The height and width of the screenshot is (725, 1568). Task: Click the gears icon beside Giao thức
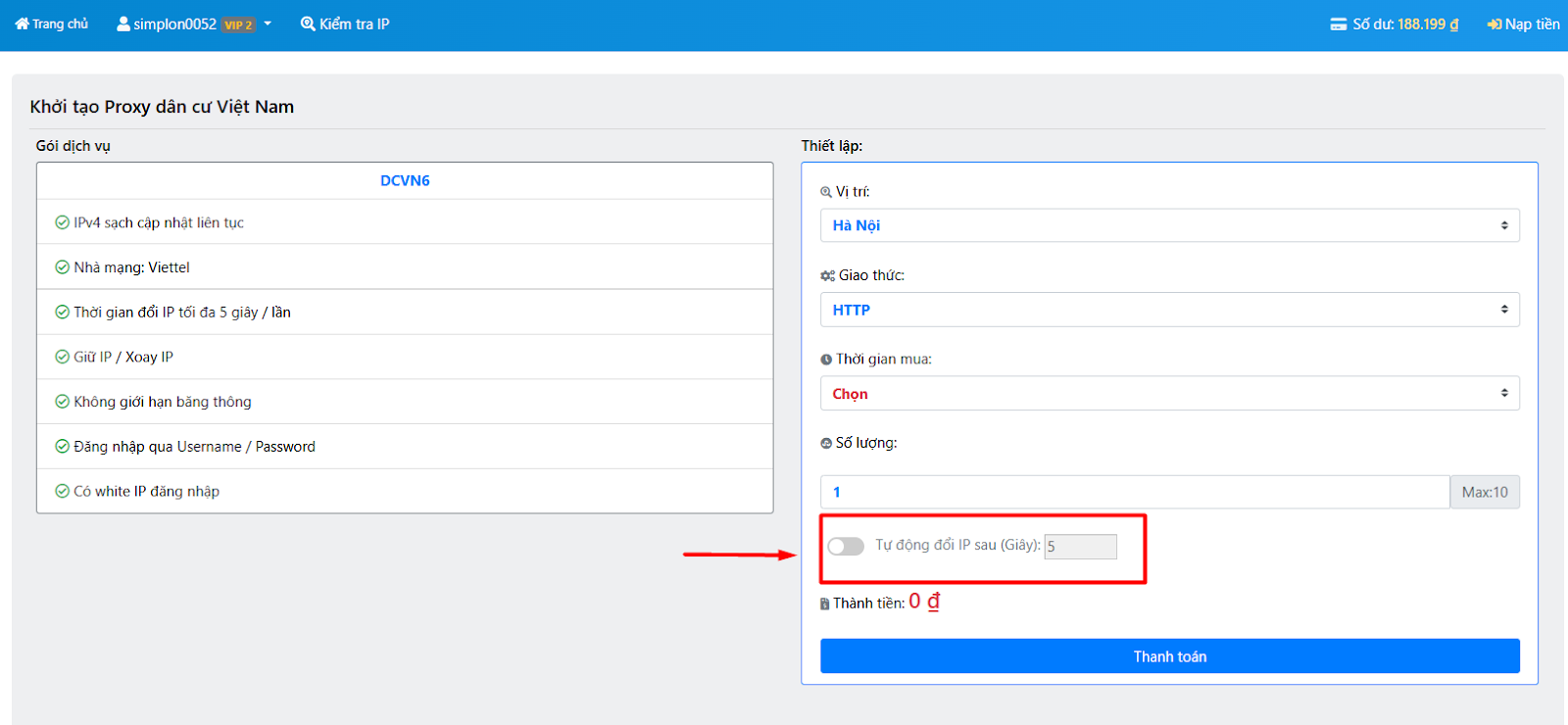tap(828, 276)
